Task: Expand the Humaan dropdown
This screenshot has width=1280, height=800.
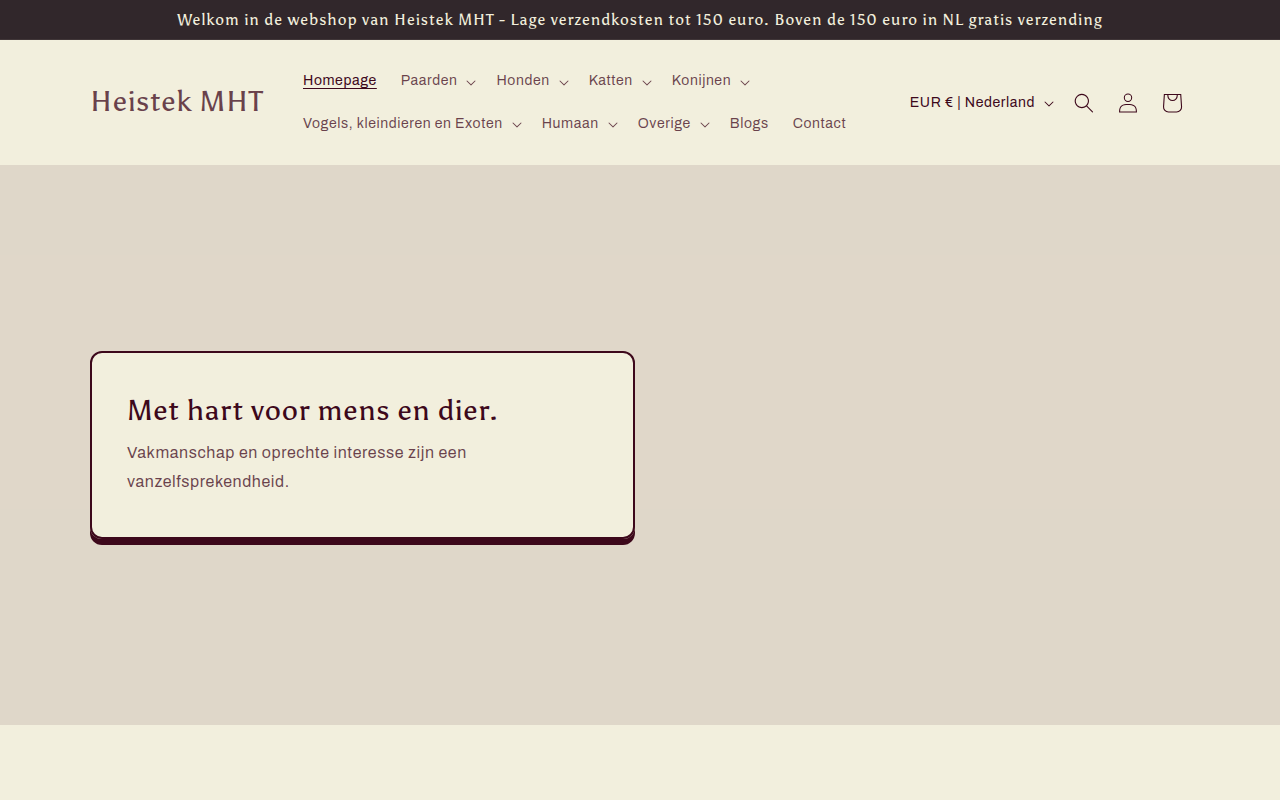Action: tap(579, 124)
